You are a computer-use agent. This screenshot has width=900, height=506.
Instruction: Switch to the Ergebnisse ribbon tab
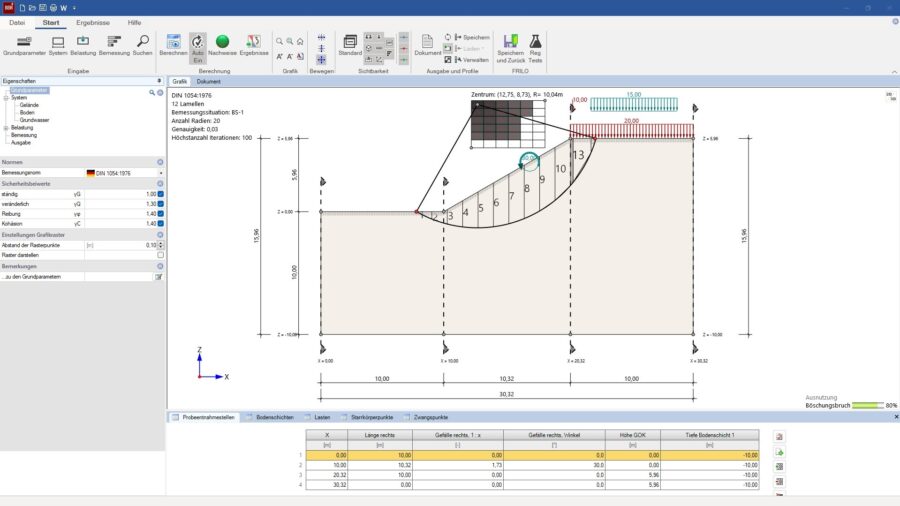point(93,21)
